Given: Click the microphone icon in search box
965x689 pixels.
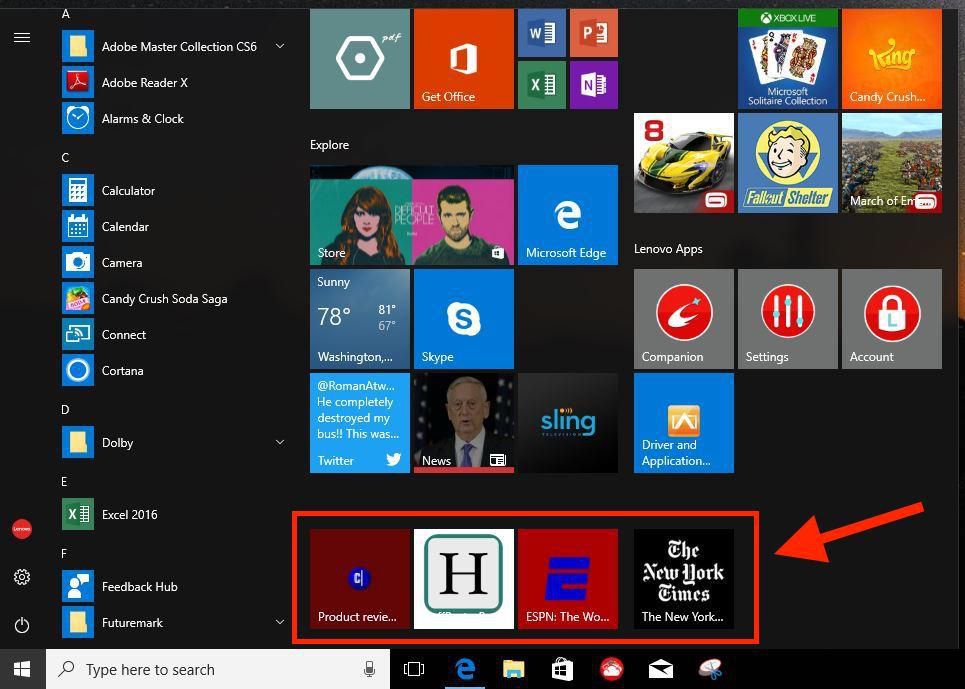Looking at the screenshot, I should pos(369,669).
